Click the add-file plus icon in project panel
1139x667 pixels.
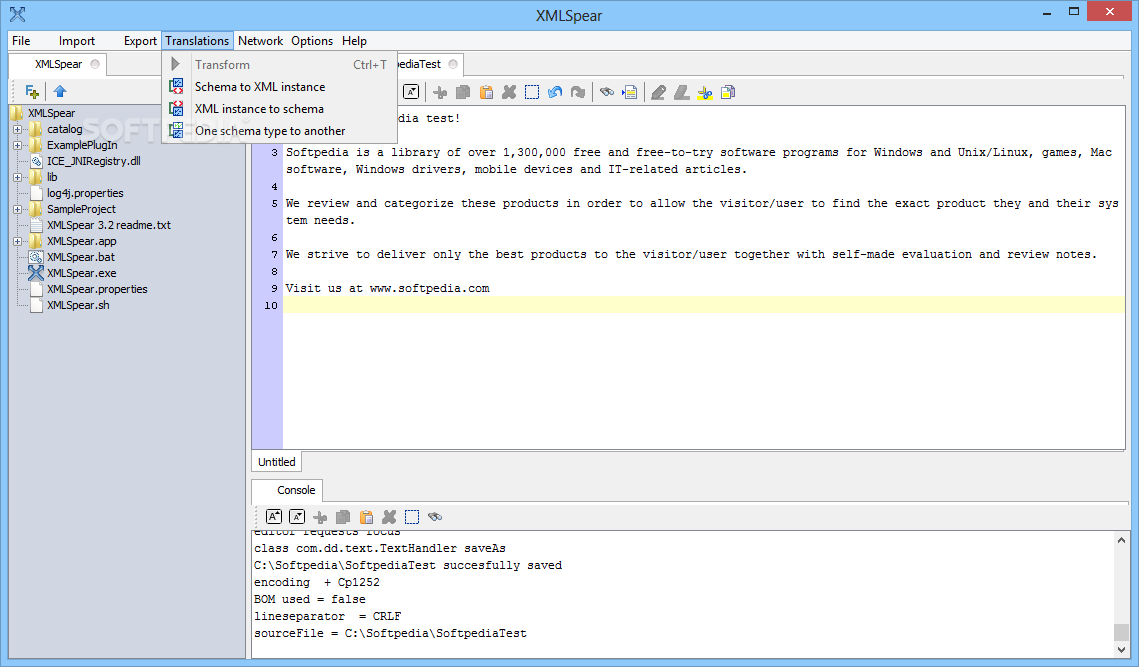[32, 92]
